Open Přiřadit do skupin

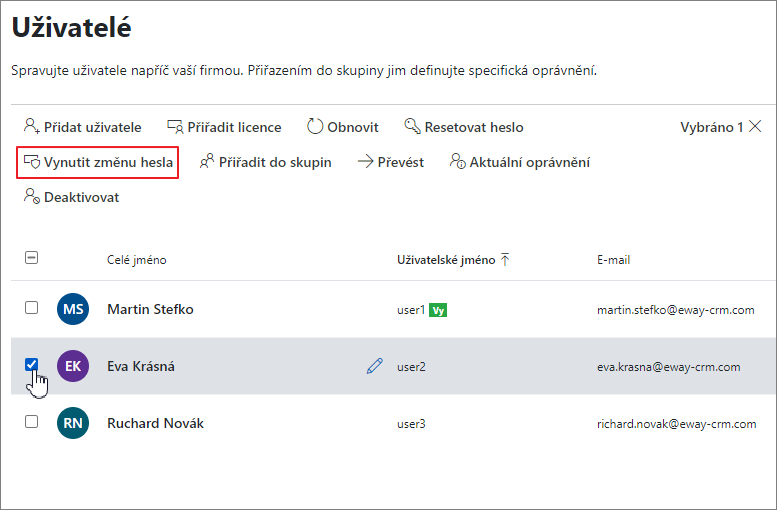(265, 162)
